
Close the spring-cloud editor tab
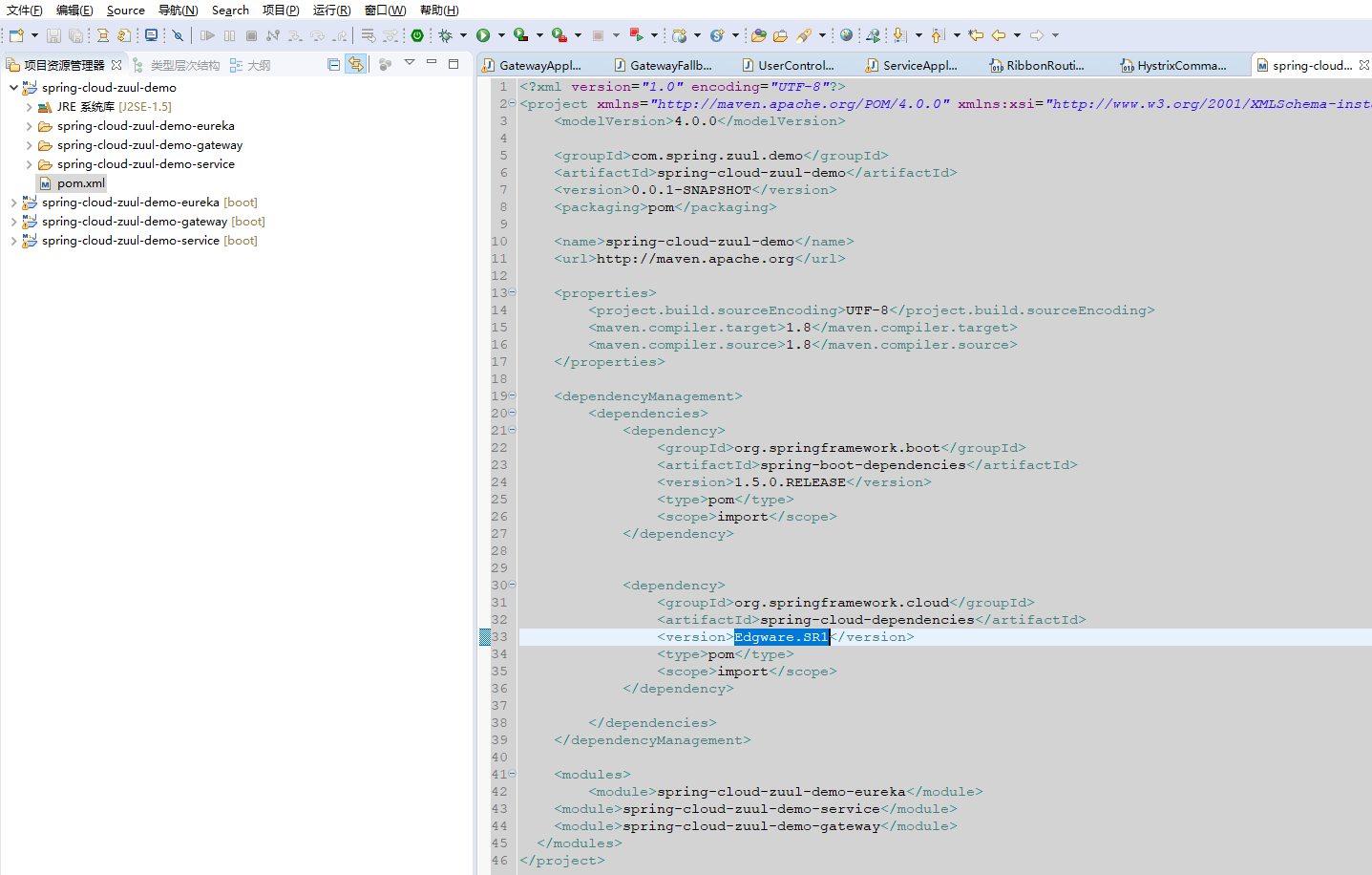(1363, 65)
